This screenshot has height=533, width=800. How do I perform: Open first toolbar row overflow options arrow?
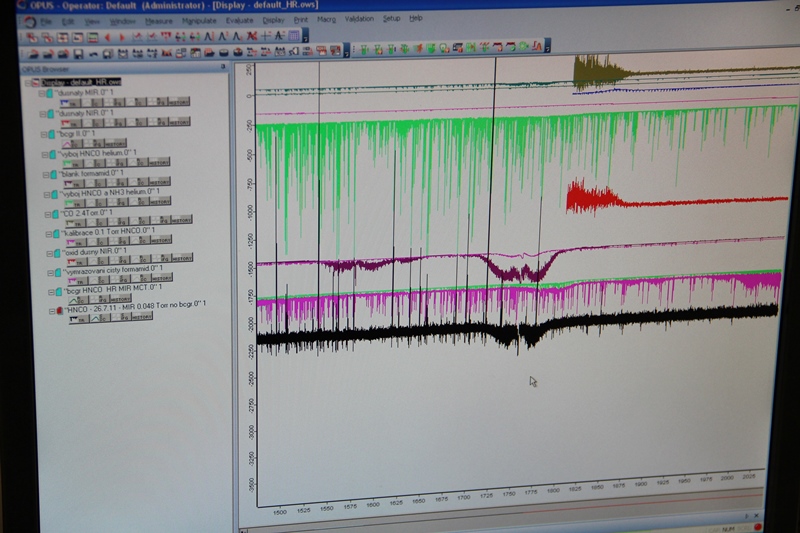click(305, 36)
